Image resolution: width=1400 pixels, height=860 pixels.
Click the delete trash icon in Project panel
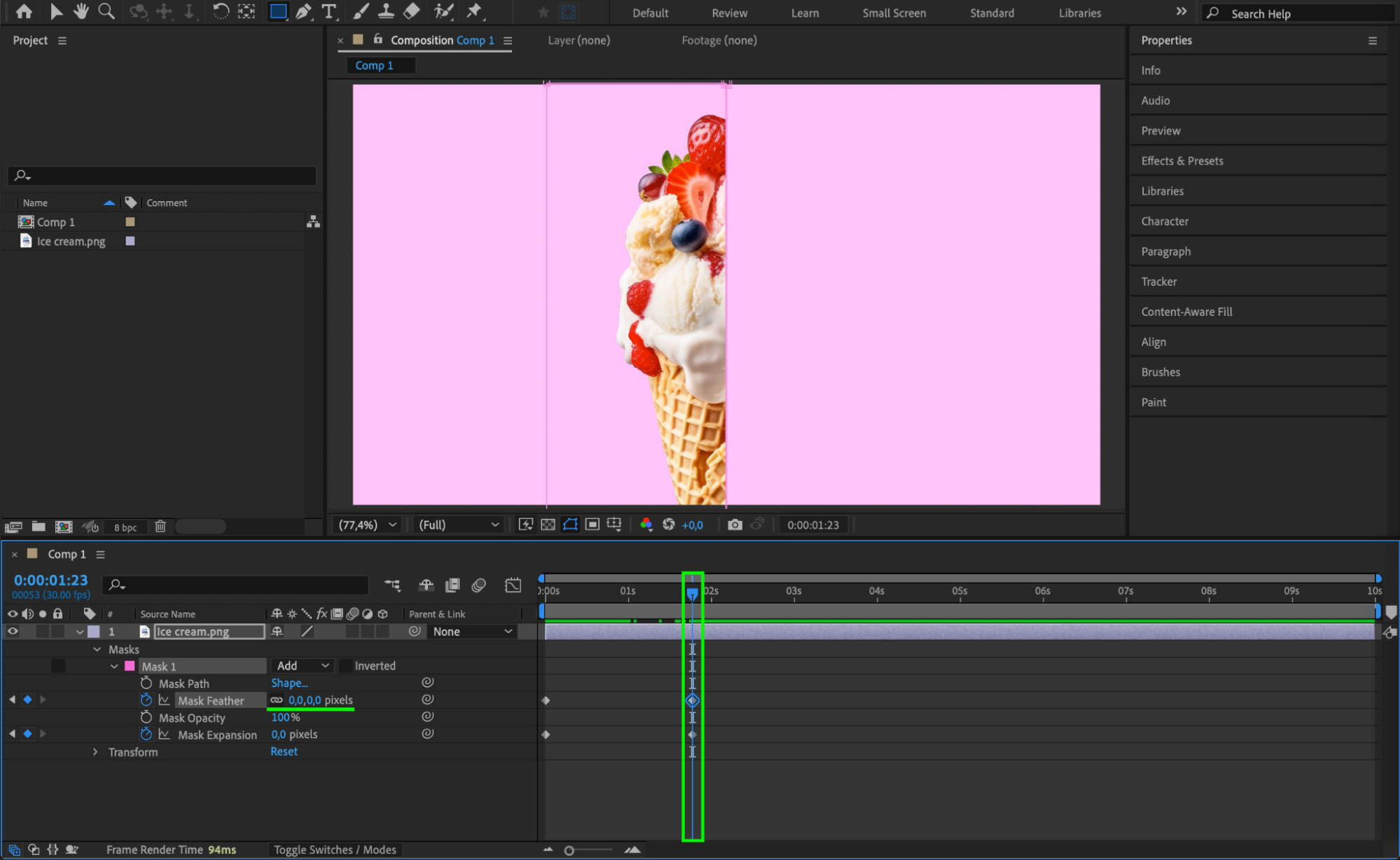point(160,527)
